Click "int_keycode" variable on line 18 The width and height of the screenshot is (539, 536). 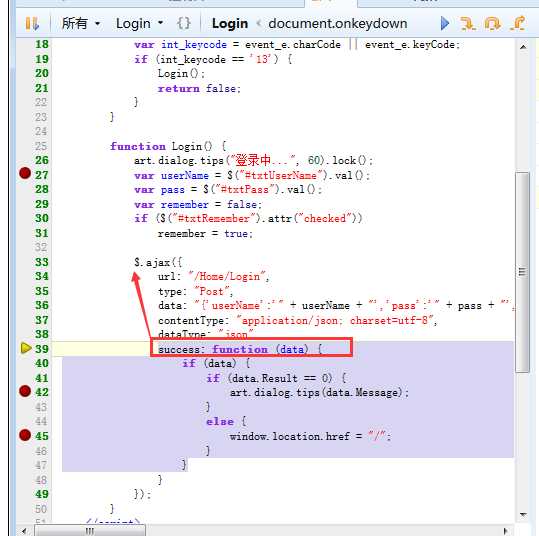pyautogui.click(x=194, y=45)
